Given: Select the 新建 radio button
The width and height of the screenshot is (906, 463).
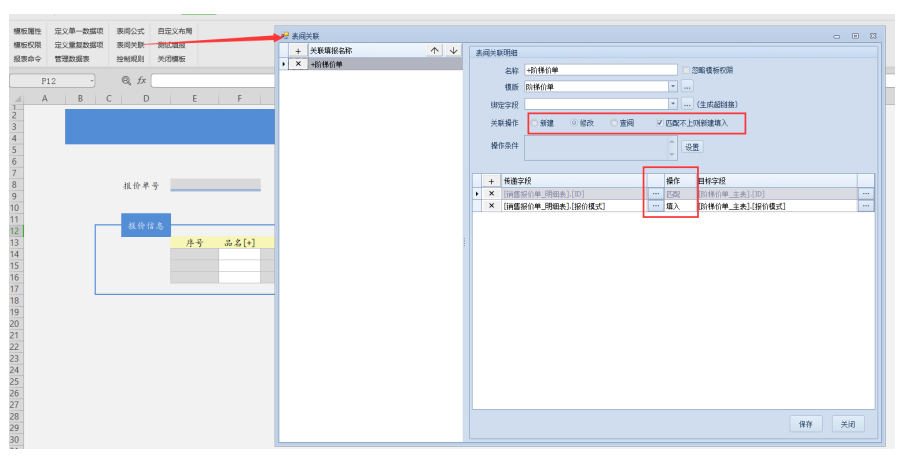Looking at the screenshot, I should [534, 123].
